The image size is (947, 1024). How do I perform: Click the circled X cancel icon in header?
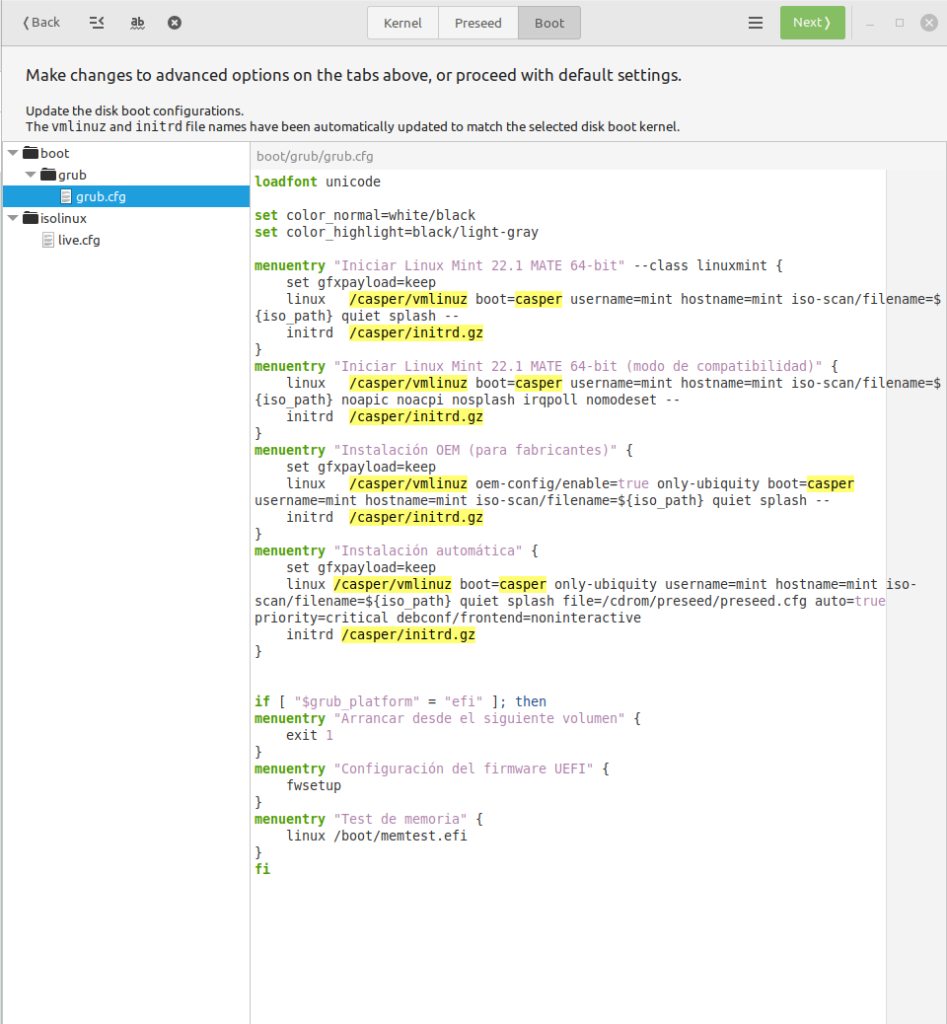174,23
